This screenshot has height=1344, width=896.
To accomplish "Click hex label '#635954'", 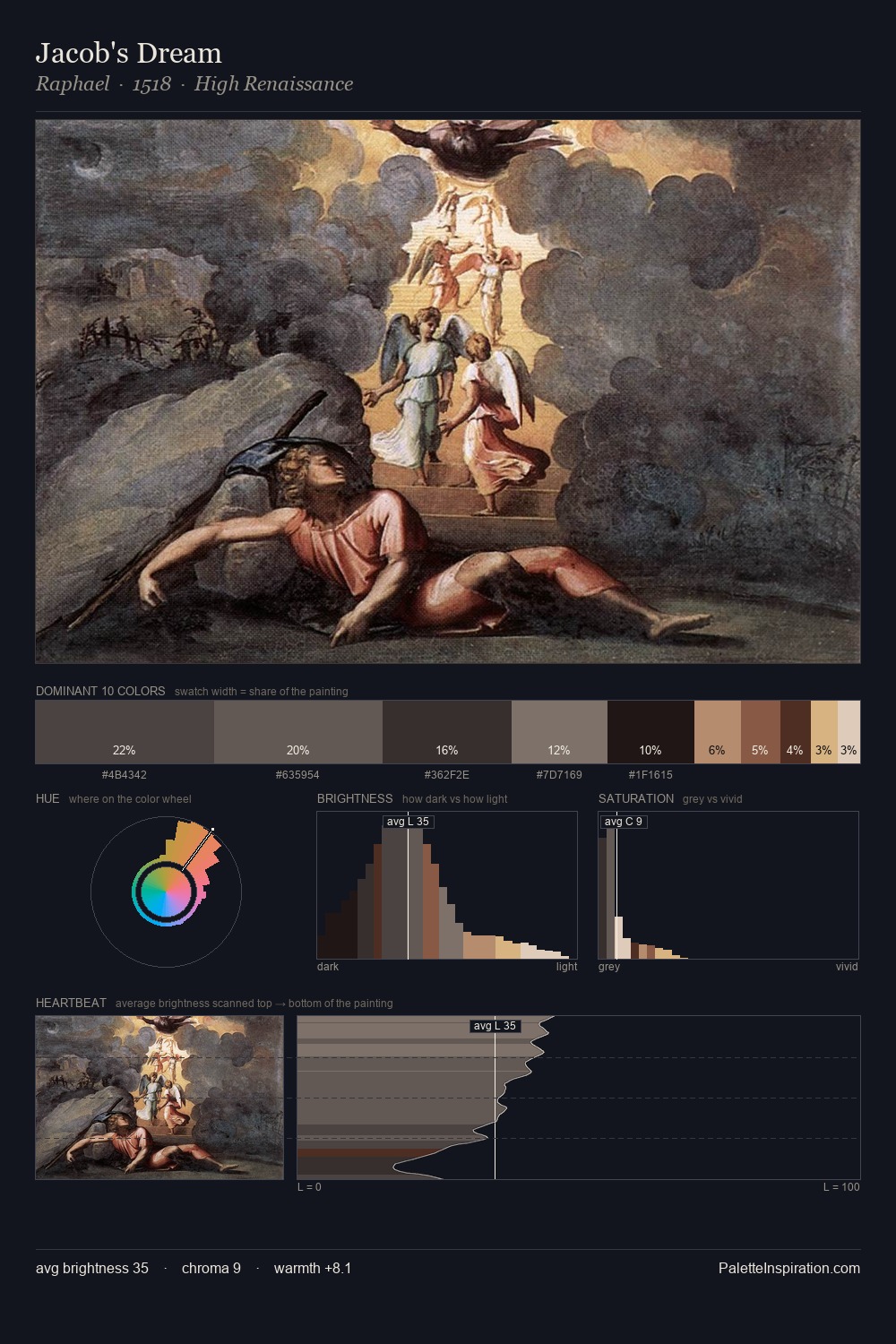I will [x=298, y=774].
